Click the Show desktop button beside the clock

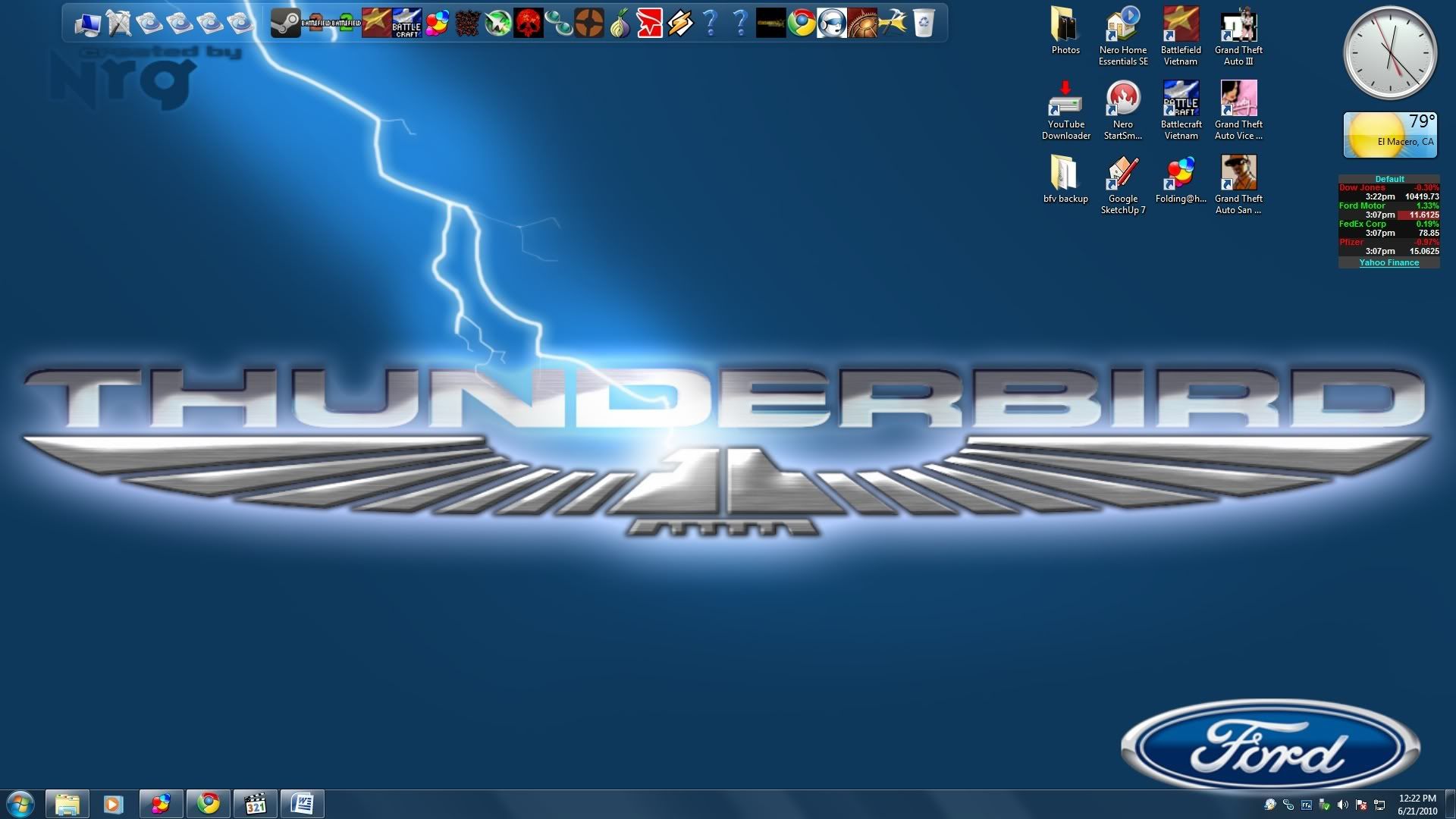click(1450, 804)
